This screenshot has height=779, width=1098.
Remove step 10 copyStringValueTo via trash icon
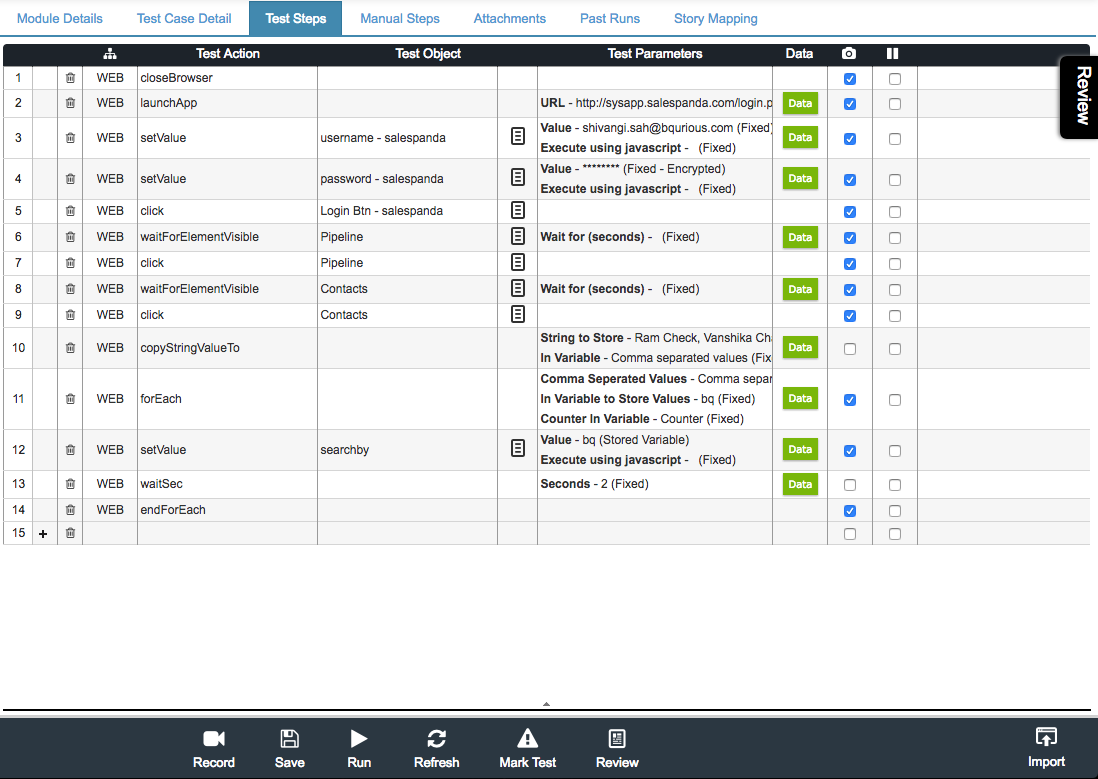coord(70,347)
